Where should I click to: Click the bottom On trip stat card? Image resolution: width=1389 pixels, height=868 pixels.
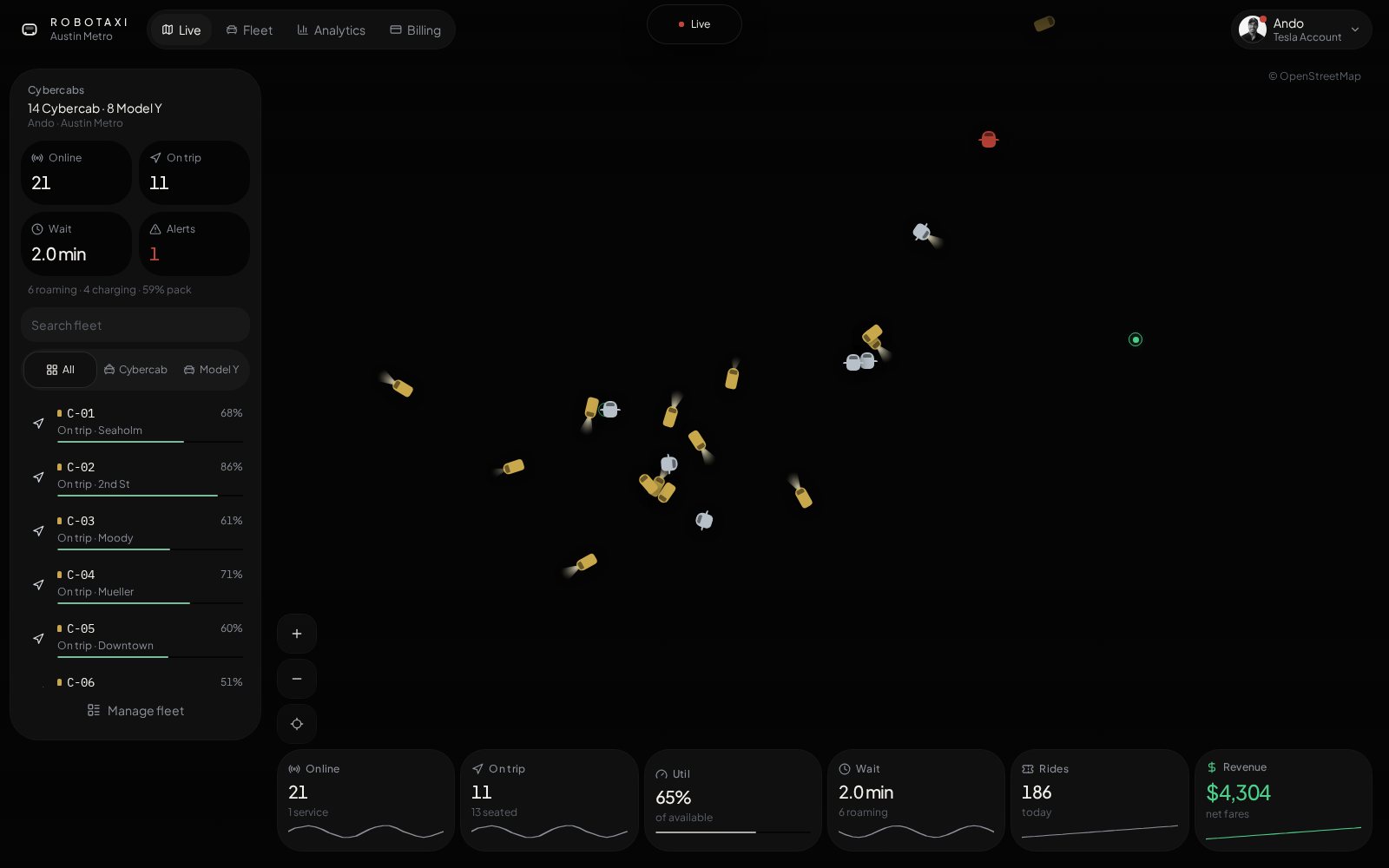point(549,800)
